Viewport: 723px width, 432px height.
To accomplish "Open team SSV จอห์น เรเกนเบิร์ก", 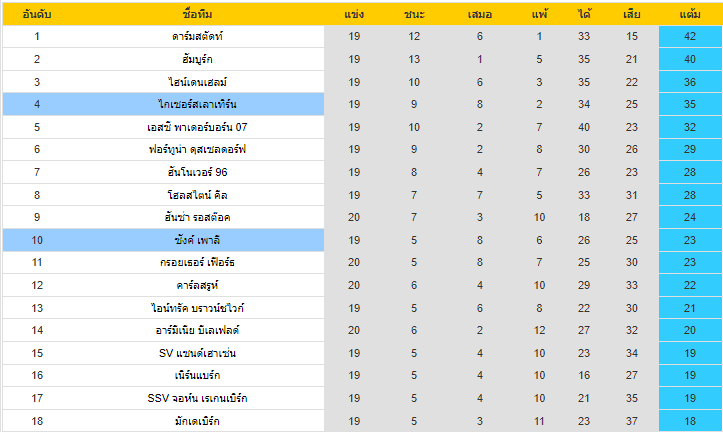I will 197,398.
